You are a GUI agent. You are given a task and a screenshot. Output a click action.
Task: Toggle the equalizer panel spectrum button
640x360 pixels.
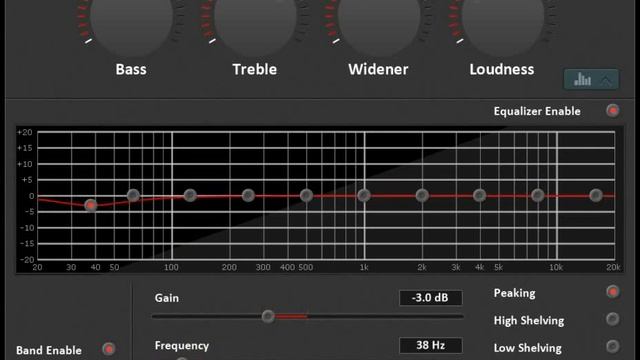(591, 79)
